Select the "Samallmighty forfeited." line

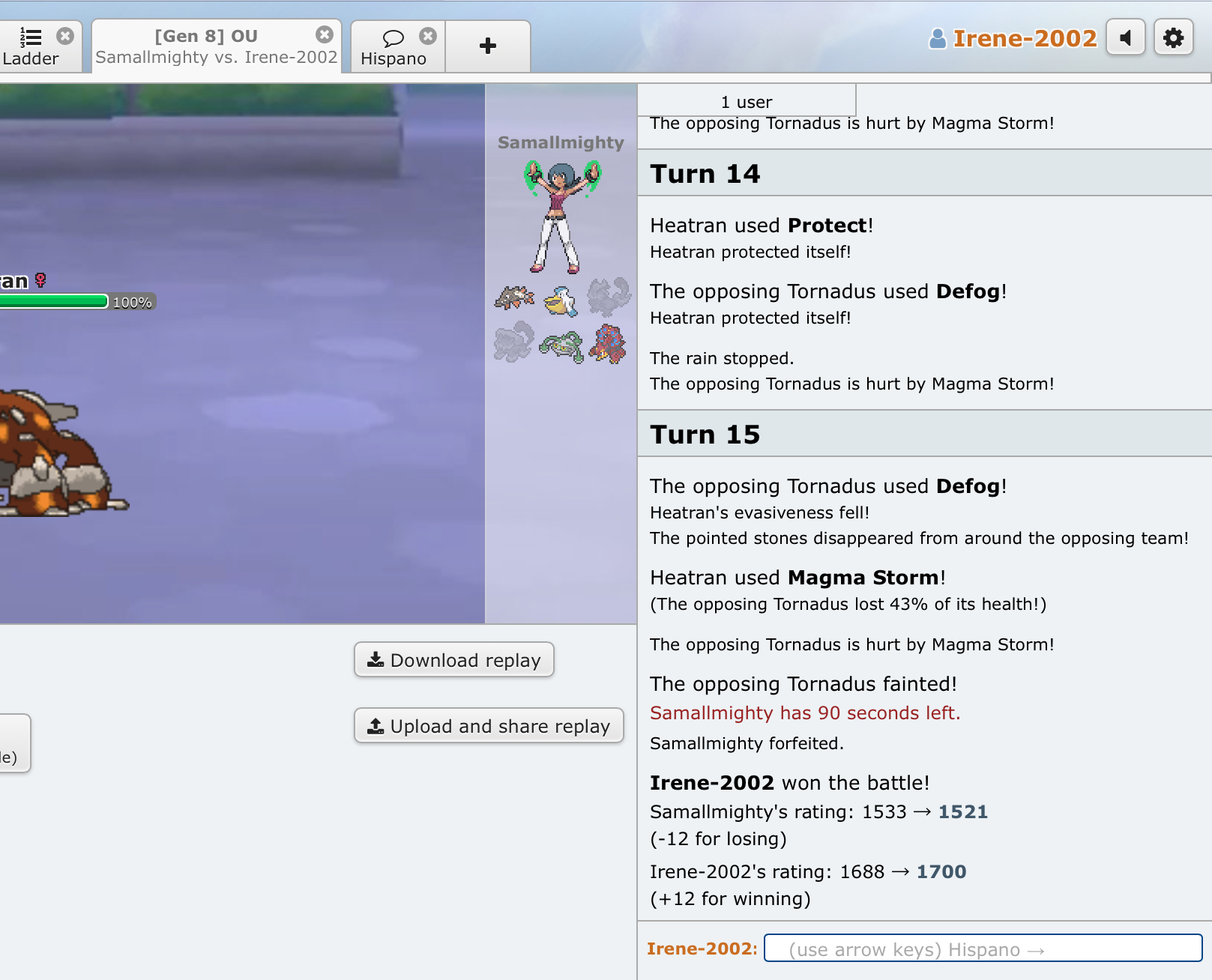click(747, 743)
